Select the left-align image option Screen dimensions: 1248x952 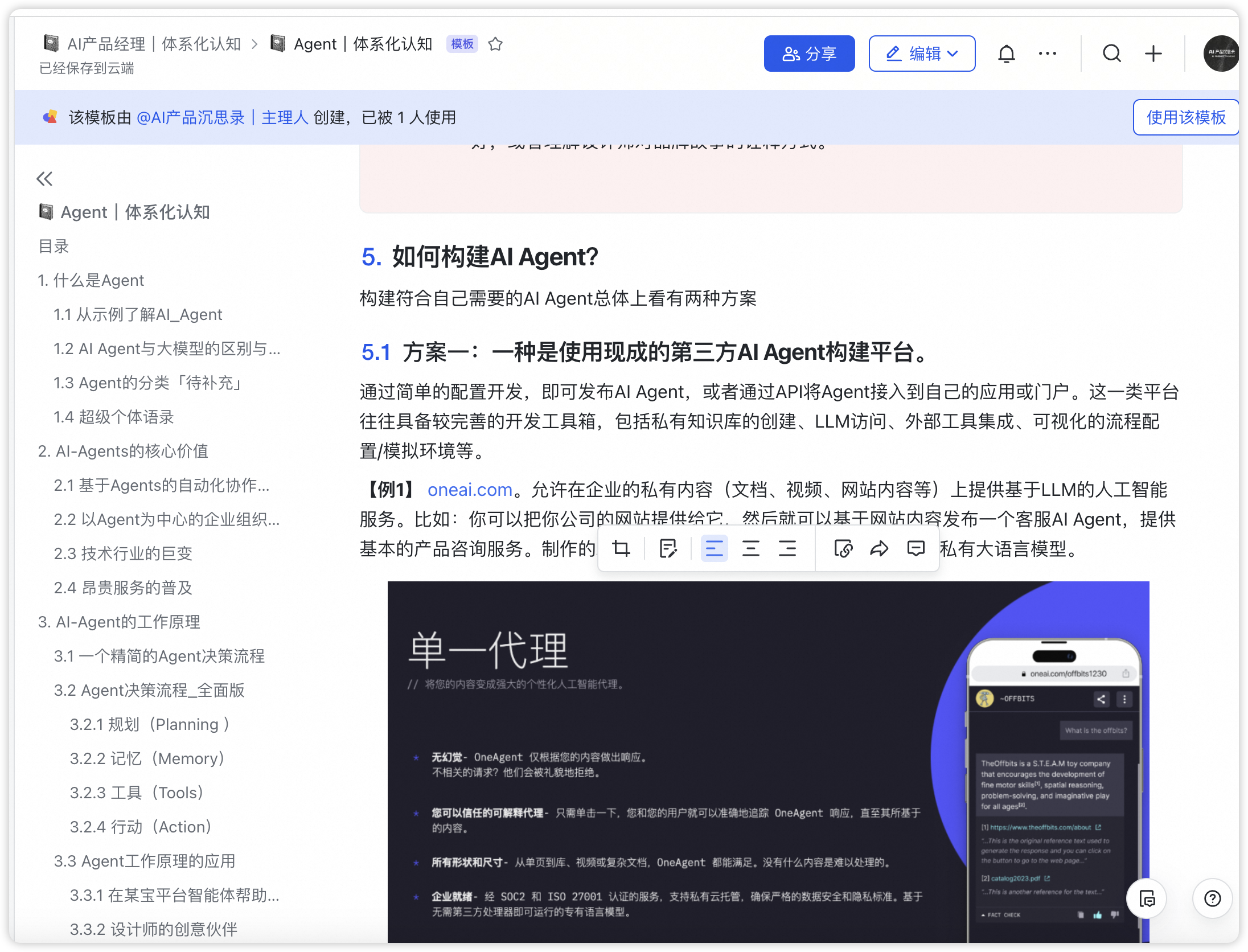click(x=714, y=549)
